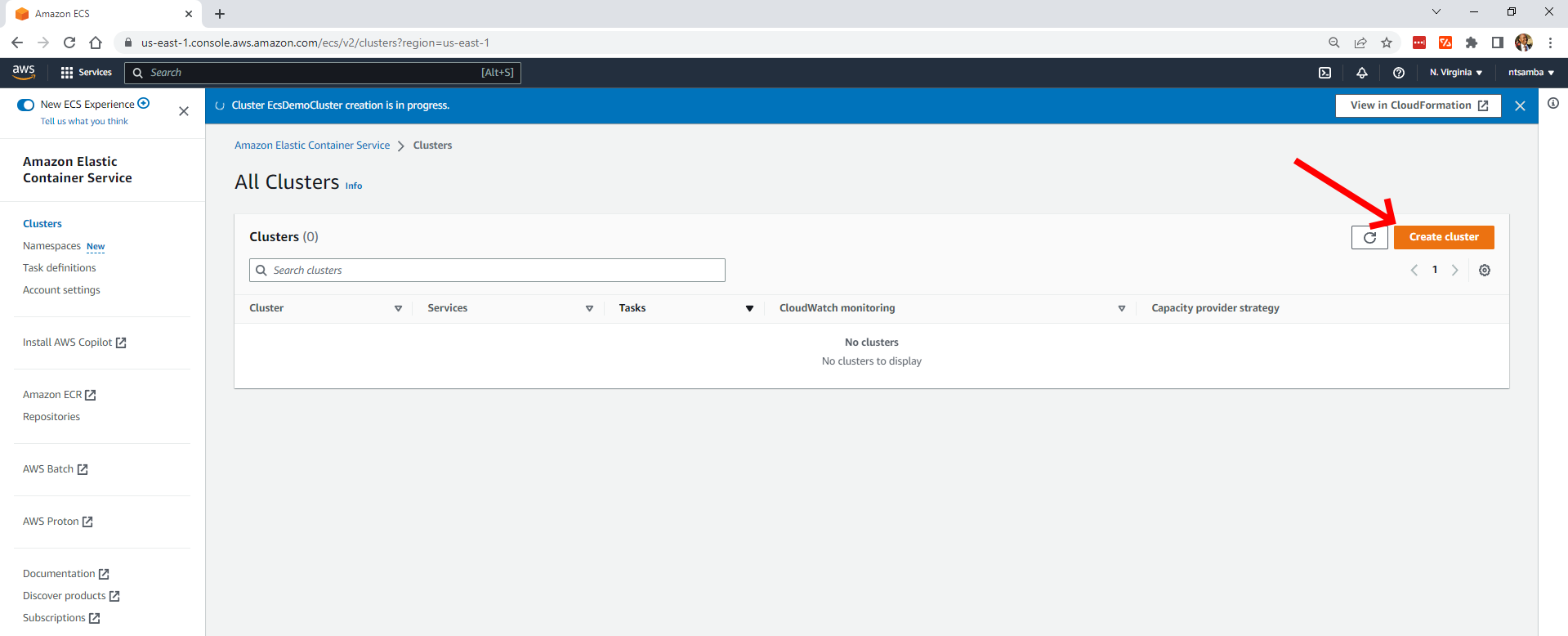Select Clusters in sidebar navigation
This screenshot has height=636, width=1568.
pos(42,224)
